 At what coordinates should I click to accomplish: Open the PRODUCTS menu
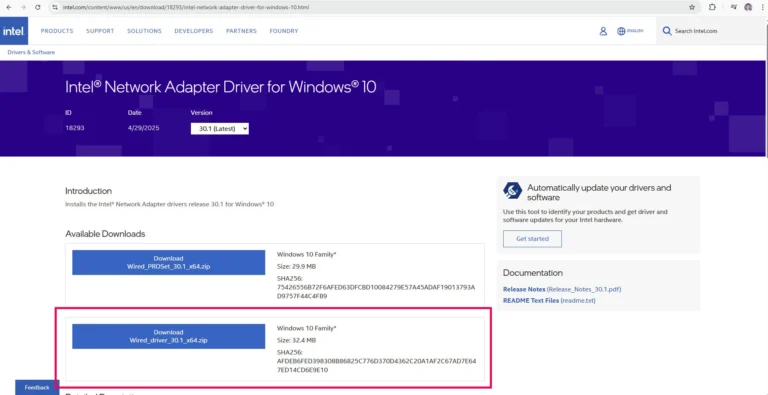coord(57,31)
